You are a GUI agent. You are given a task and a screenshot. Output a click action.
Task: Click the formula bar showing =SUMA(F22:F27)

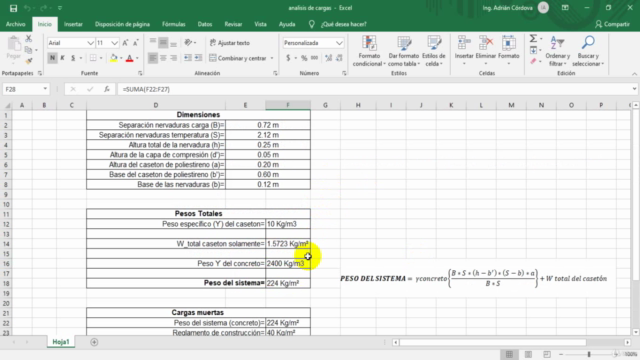[376, 89]
